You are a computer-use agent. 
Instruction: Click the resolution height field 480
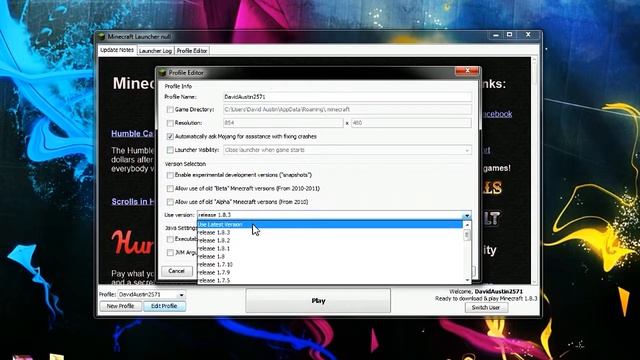click(x=411, y=122)
